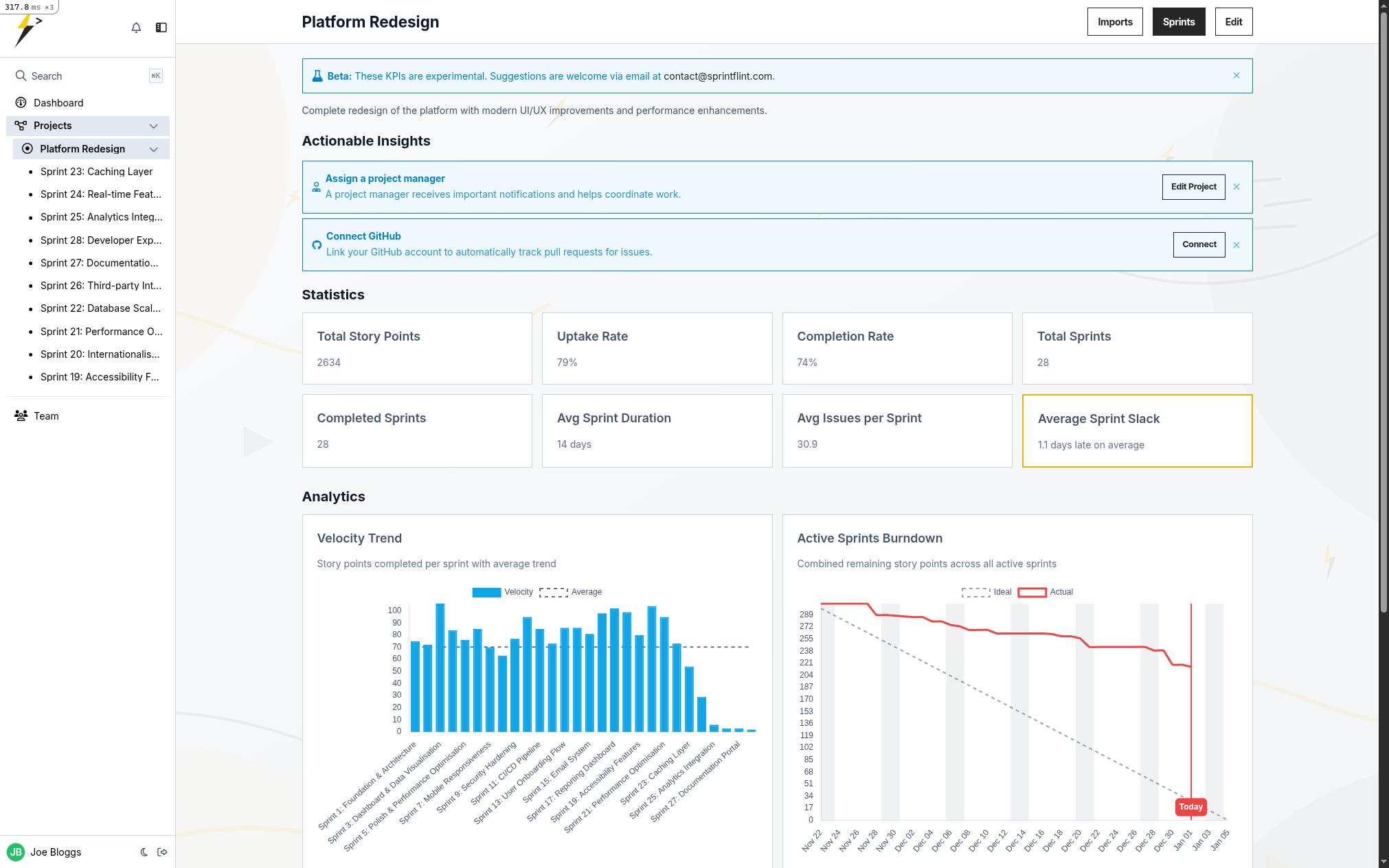Enable dark mode with the moon icon
The height and width of the screenshot is (868, 1389).
tap(144, 852)
